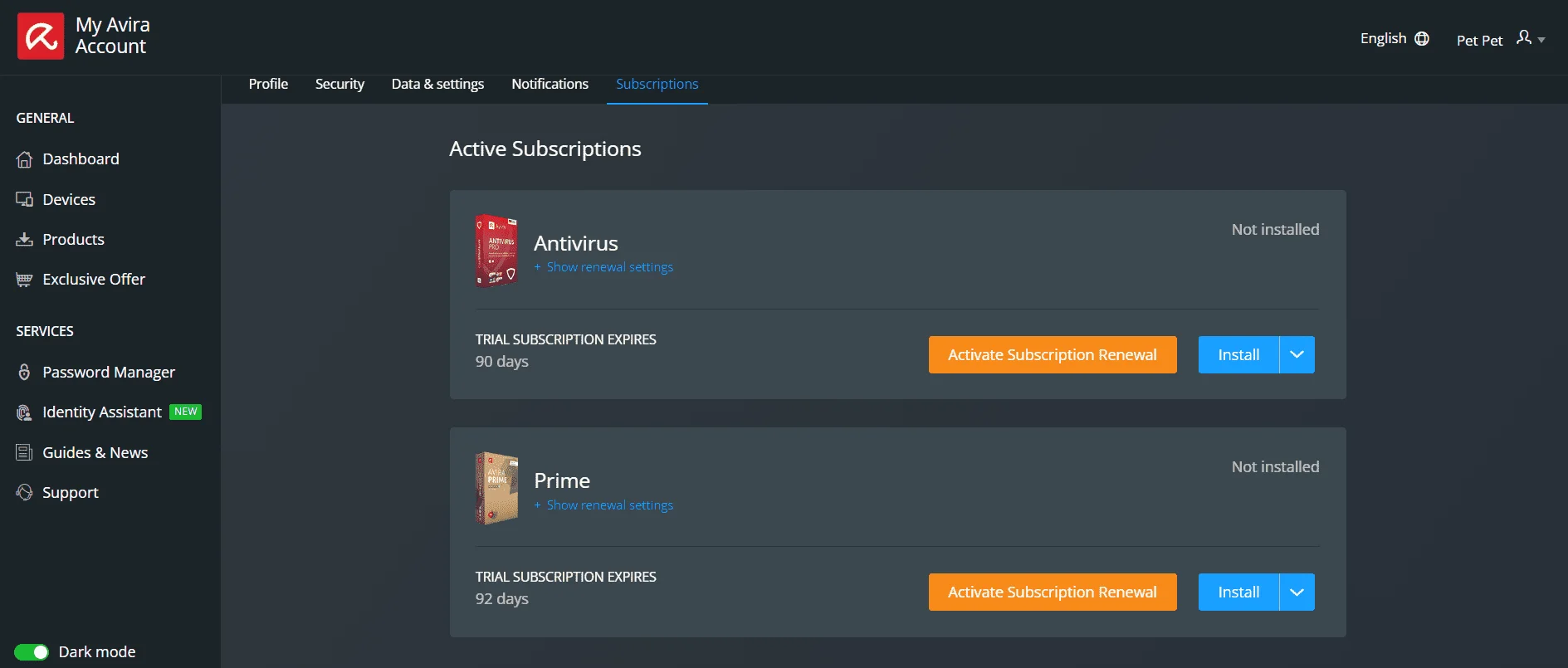Toggle Dark mode switch off
This screenshot has width=1568, height=668.
coord(32,652)
